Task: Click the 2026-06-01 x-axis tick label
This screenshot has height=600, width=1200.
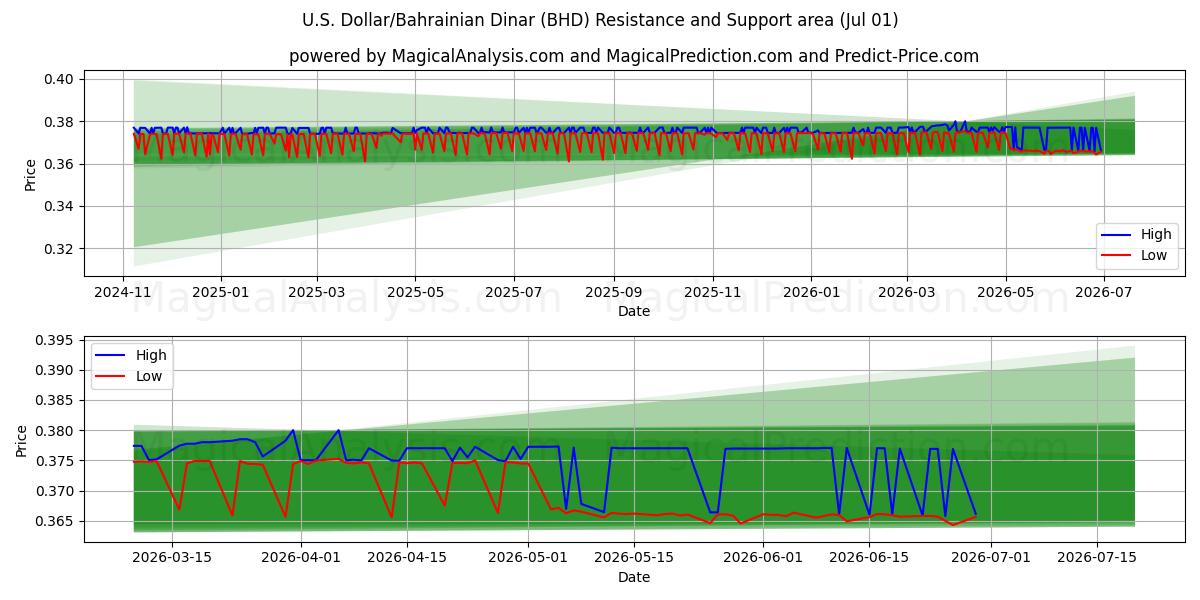Action: 763,559
